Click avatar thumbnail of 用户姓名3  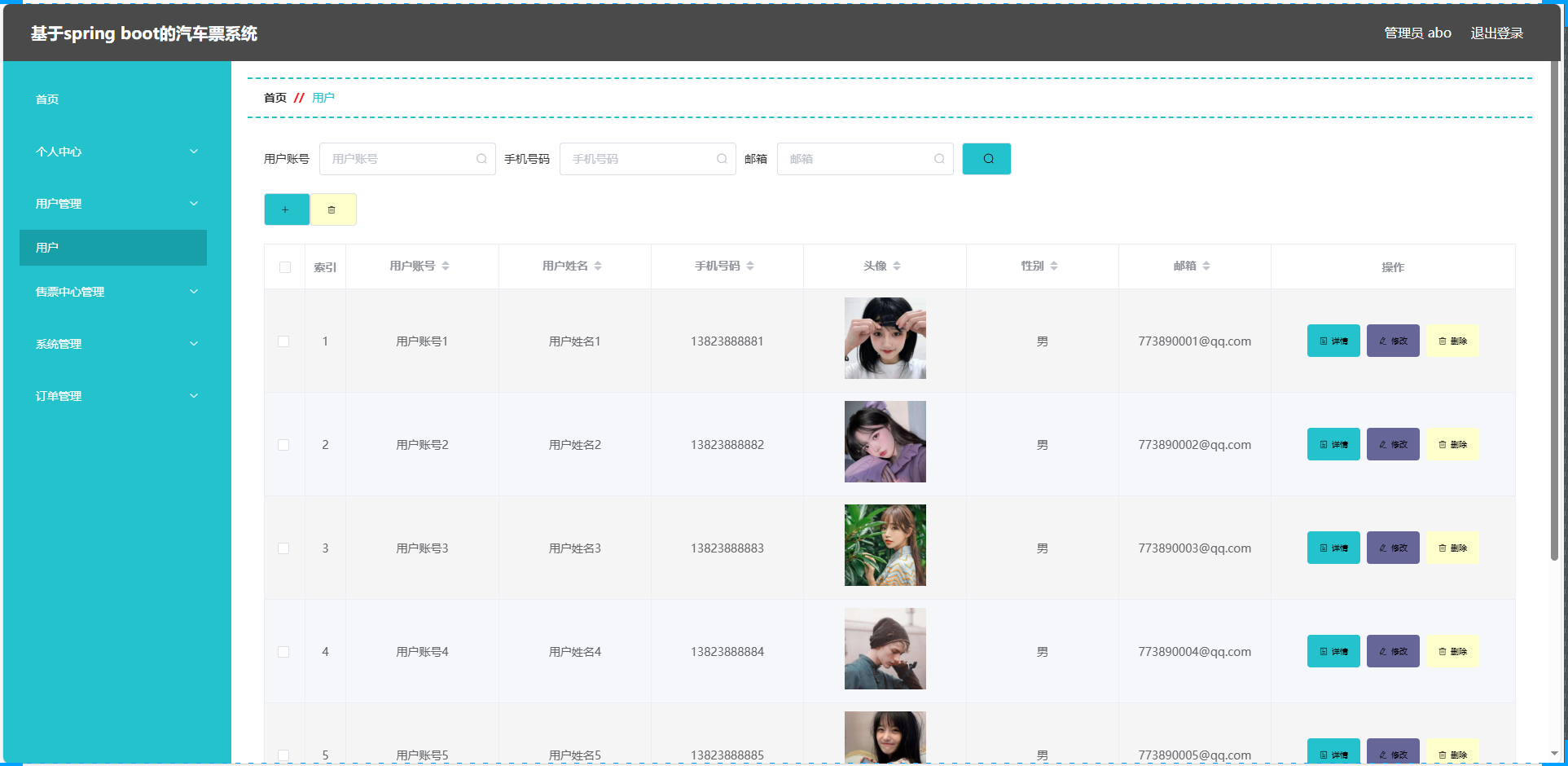(x=885, y=545)
